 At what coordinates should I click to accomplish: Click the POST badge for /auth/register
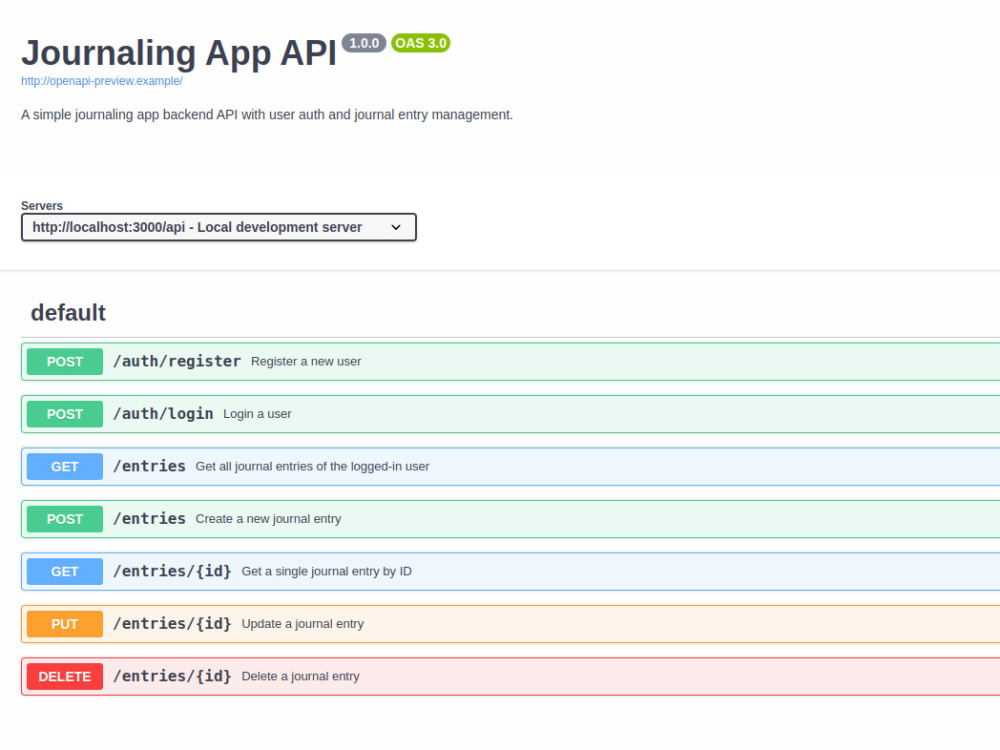pyautogui.click(x=64, y=362)
